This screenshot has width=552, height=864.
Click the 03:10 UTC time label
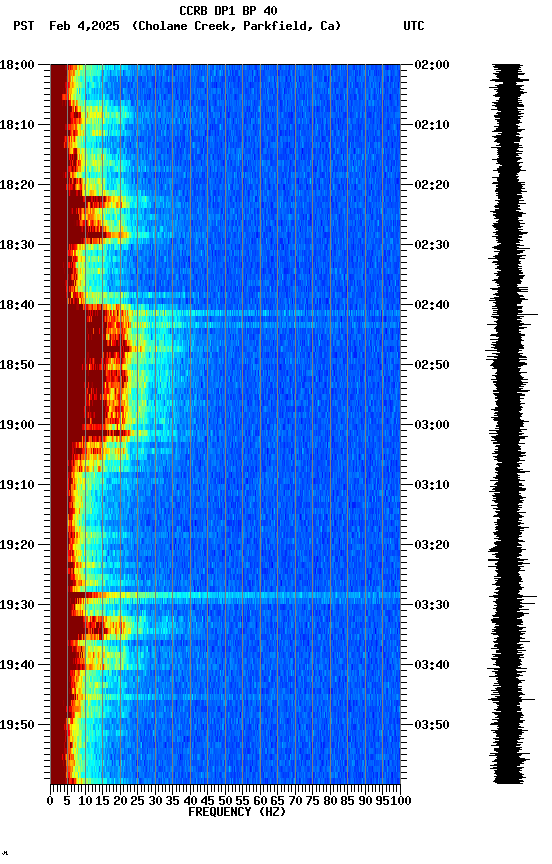click(432, 485)
